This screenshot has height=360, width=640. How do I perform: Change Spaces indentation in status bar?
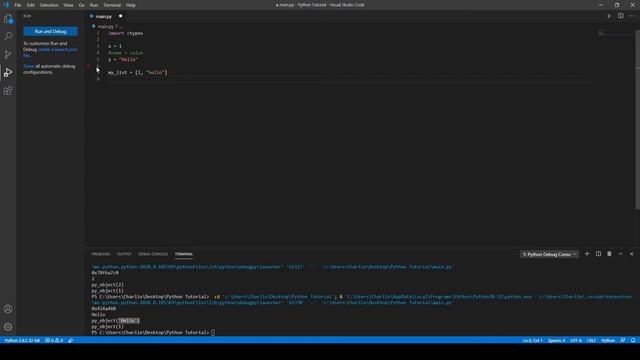pos(556,340)
